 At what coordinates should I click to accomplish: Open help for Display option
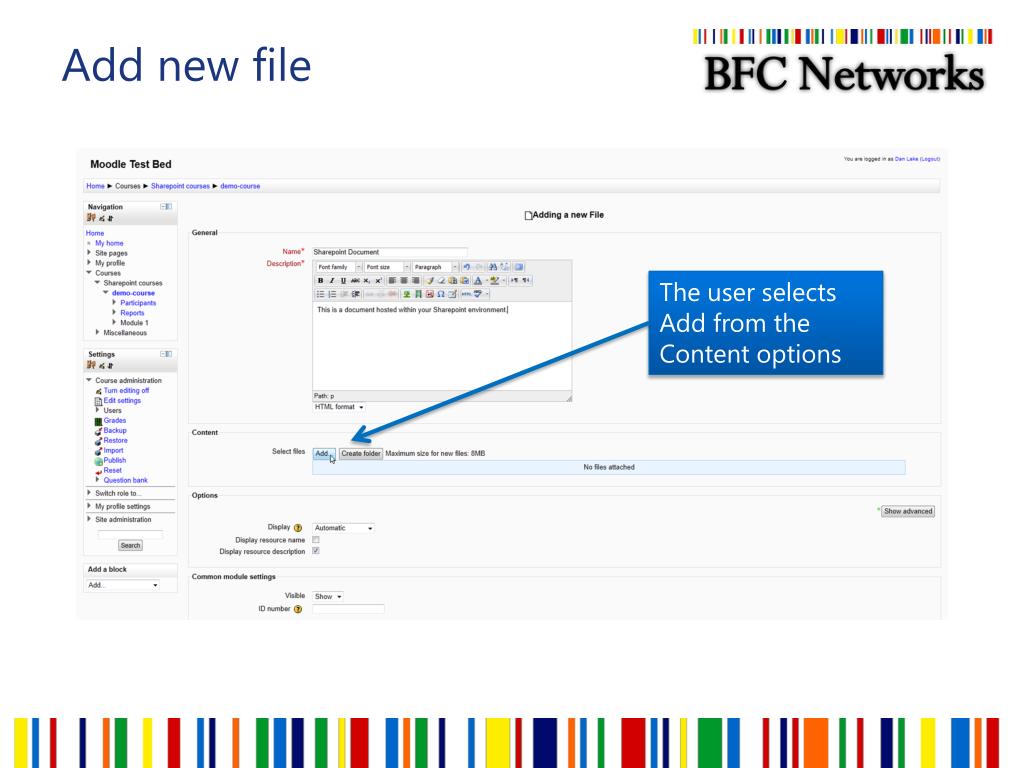point(298,528)
